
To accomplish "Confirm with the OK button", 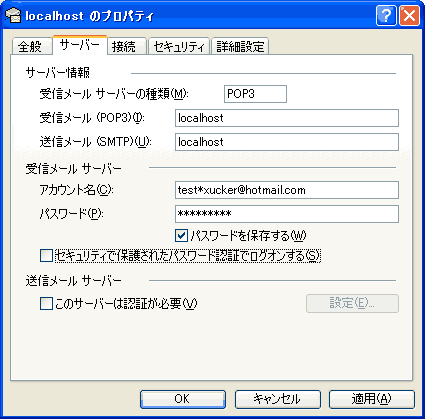I will click(x=183, y=399).
